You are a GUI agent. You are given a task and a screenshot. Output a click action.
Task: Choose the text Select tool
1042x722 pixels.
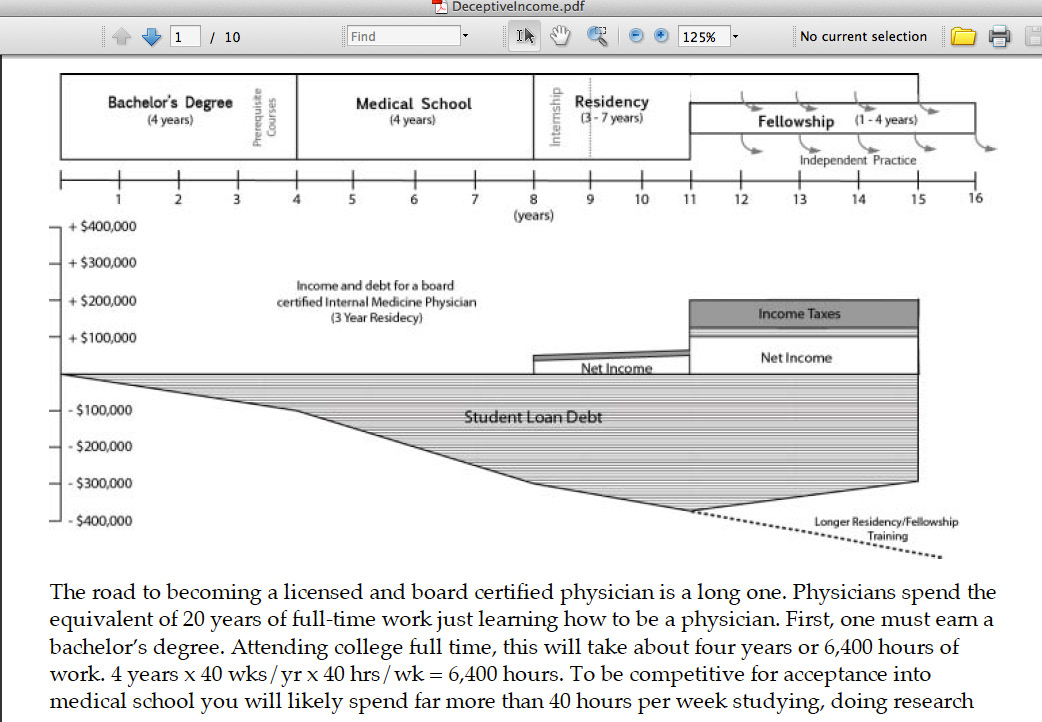(x=525, y=36)
